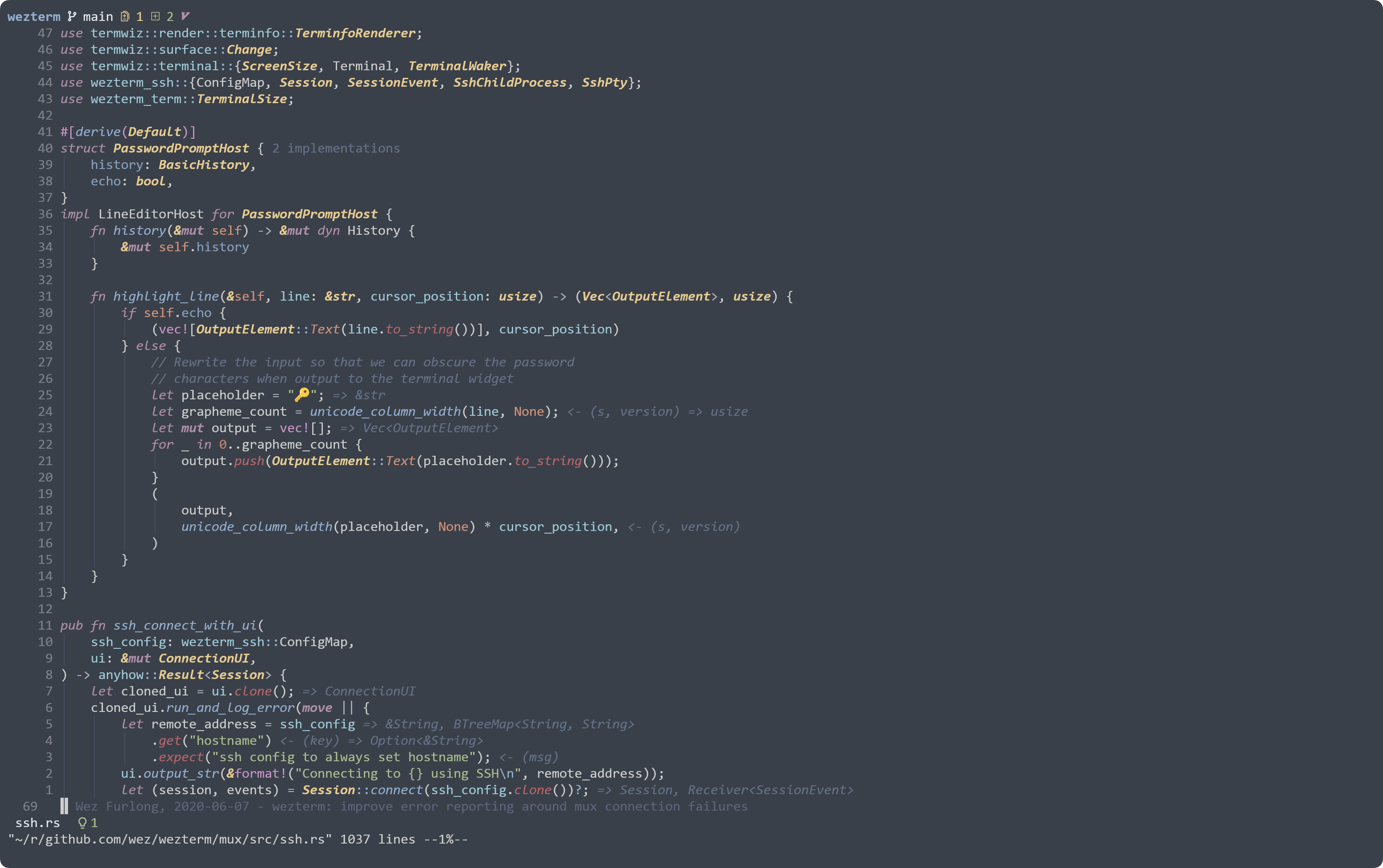Click the ssh.rs filename in the bottom statusline

click(37, 823)
